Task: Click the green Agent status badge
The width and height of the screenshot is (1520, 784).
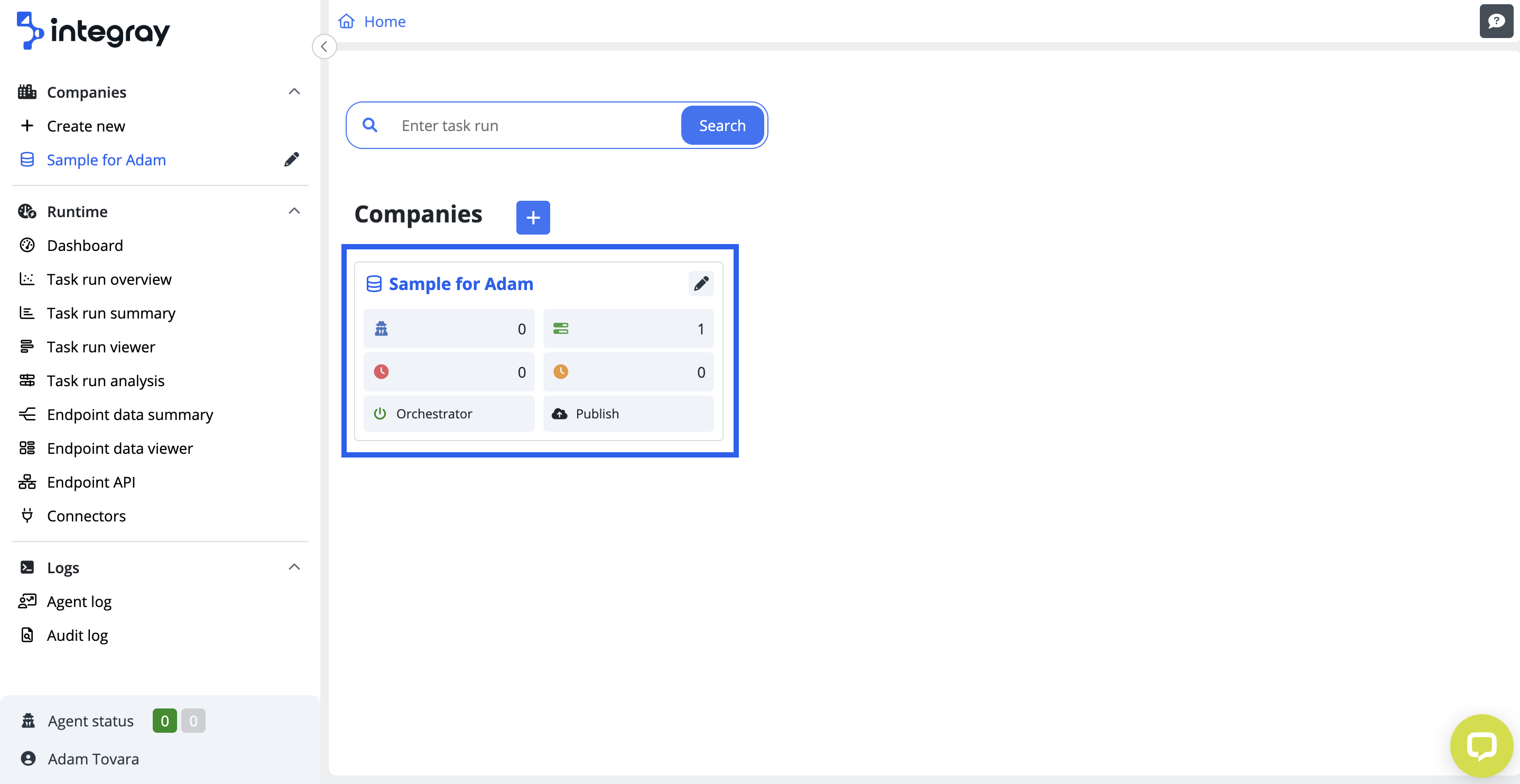Action: [164, 721]
